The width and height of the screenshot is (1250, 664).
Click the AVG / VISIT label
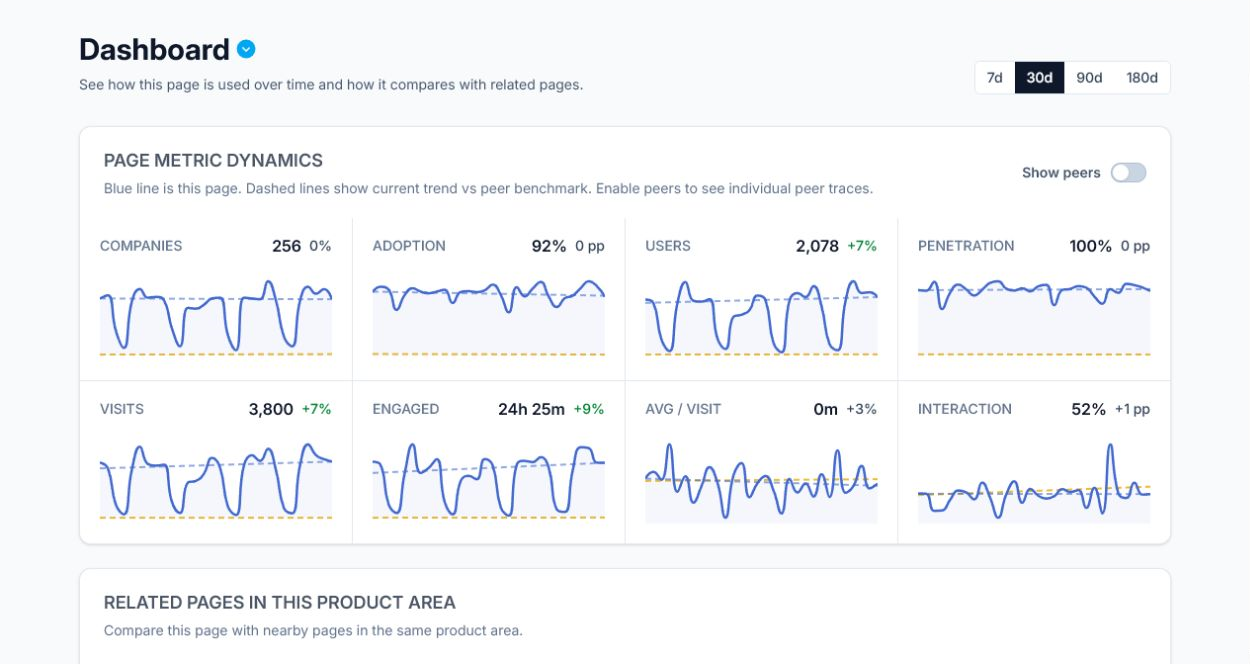(x=683, y=409)
